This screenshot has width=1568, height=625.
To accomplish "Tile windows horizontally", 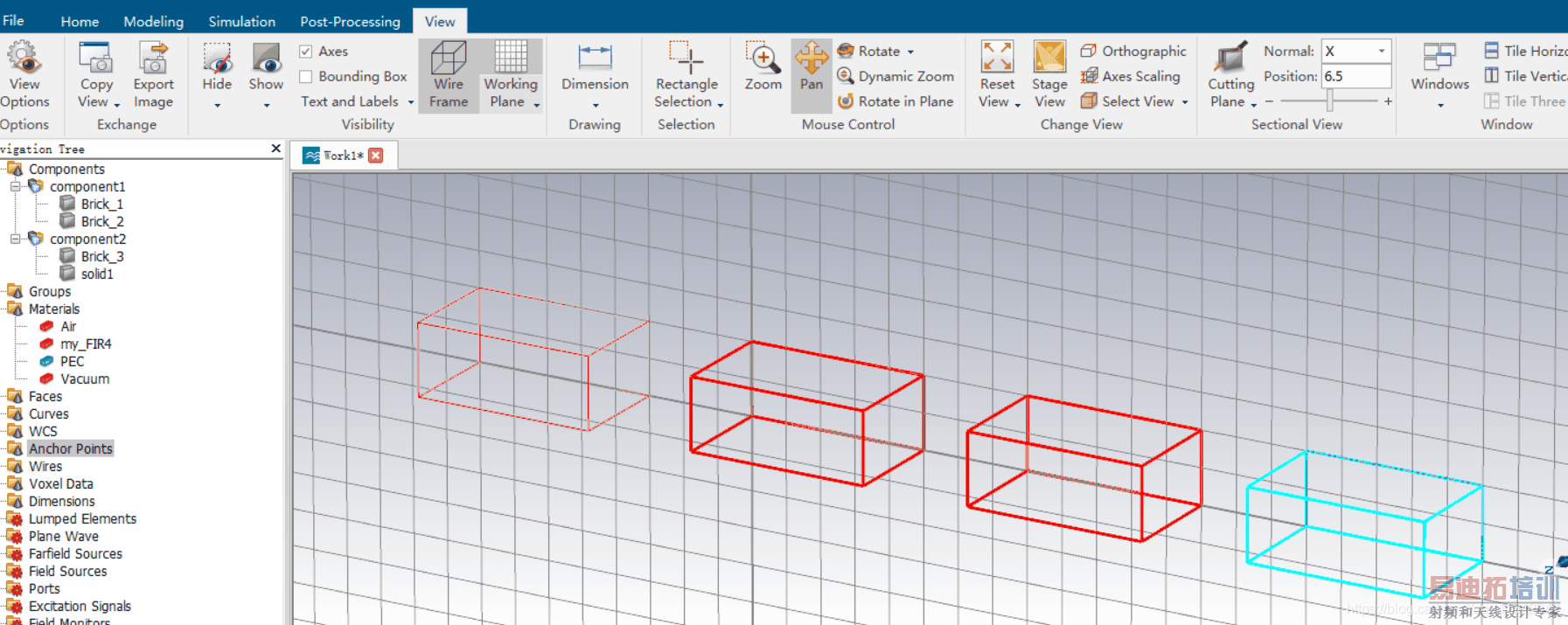I will (1525, 52).
